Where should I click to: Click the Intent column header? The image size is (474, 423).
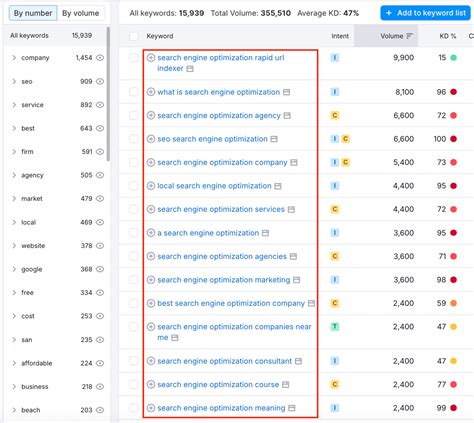click(x=340, y=36)
